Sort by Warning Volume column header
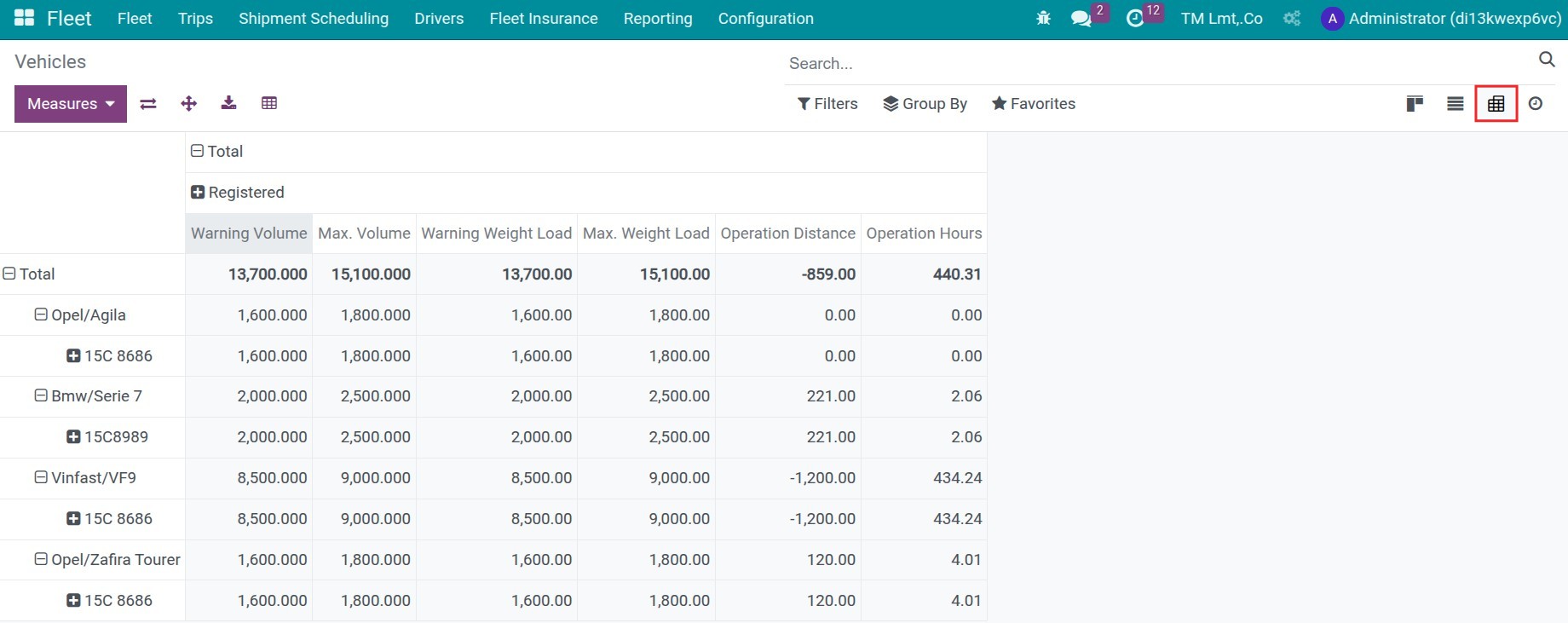Viewport: 1568px width, 623px height. (x=249, y=234)
